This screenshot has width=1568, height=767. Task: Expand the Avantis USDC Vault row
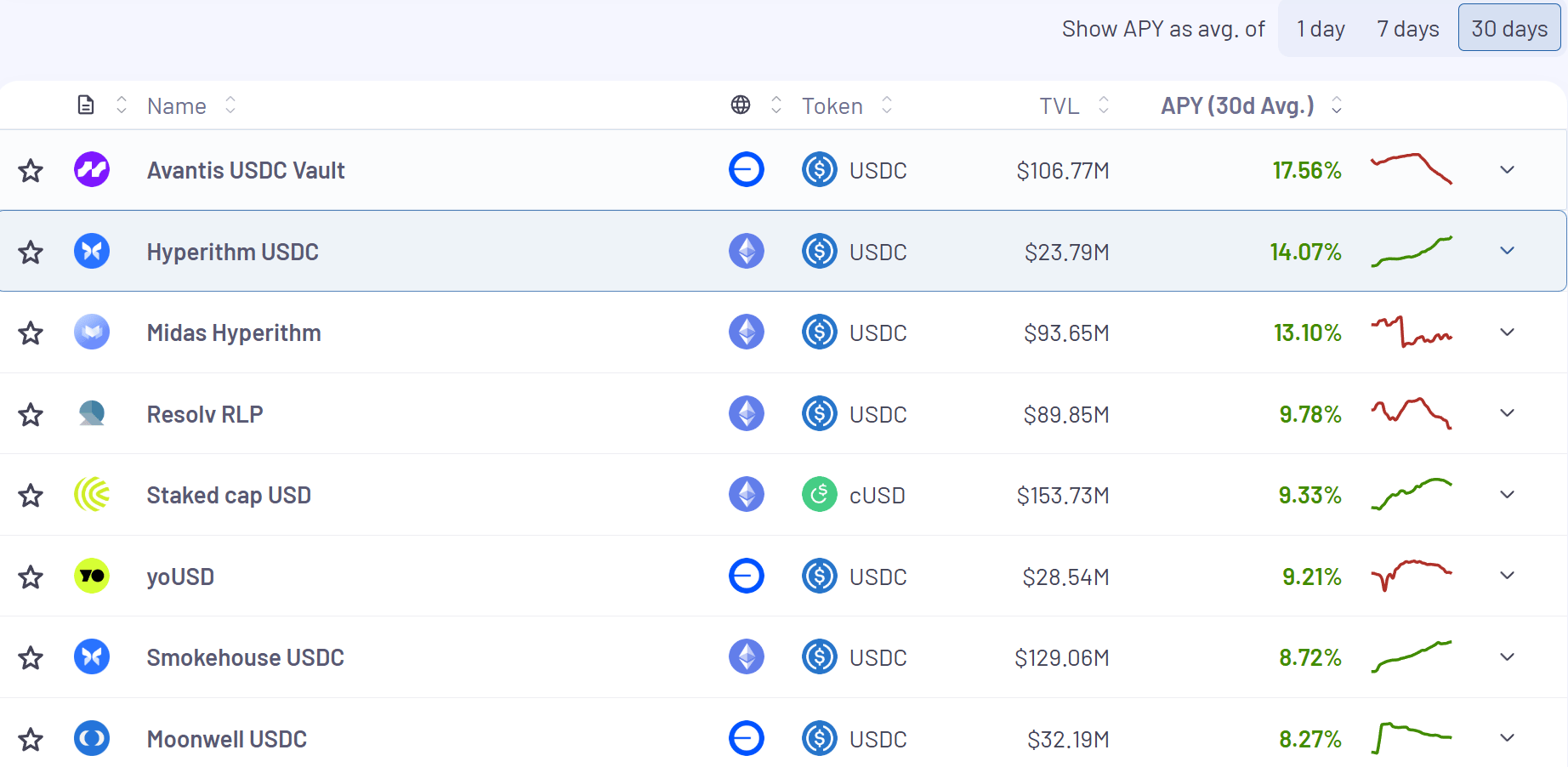[x=1507, y=170]
